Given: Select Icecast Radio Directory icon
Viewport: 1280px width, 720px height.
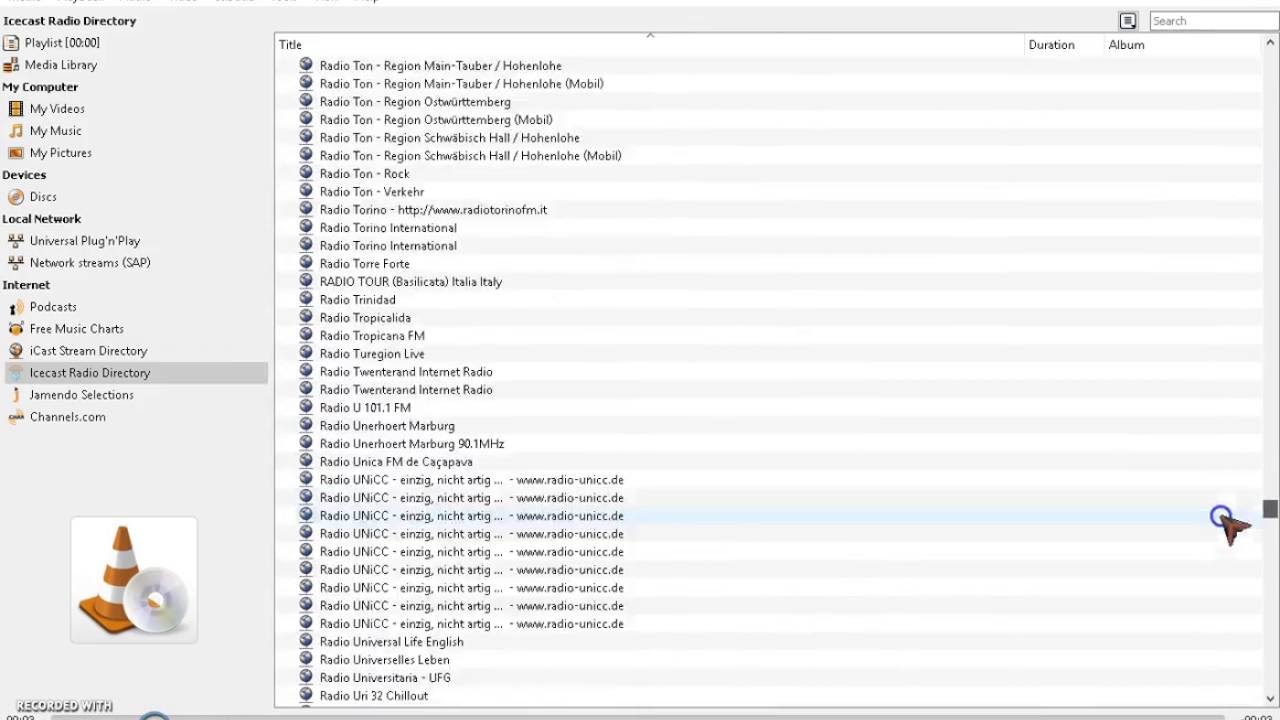Looking at the screenshot, I should pos(16,373).
